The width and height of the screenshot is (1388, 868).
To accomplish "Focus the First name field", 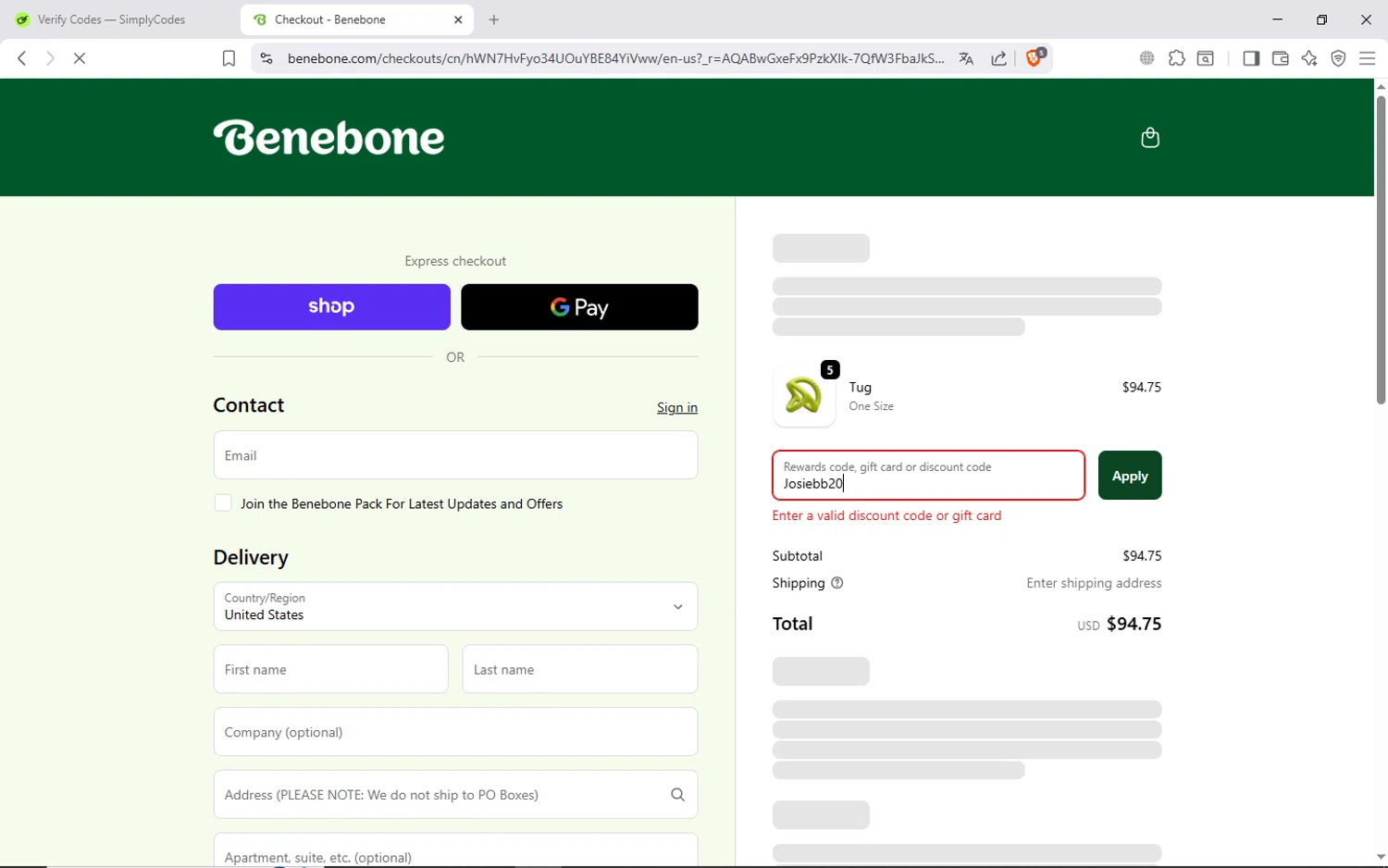I will [x=330, y=669].
